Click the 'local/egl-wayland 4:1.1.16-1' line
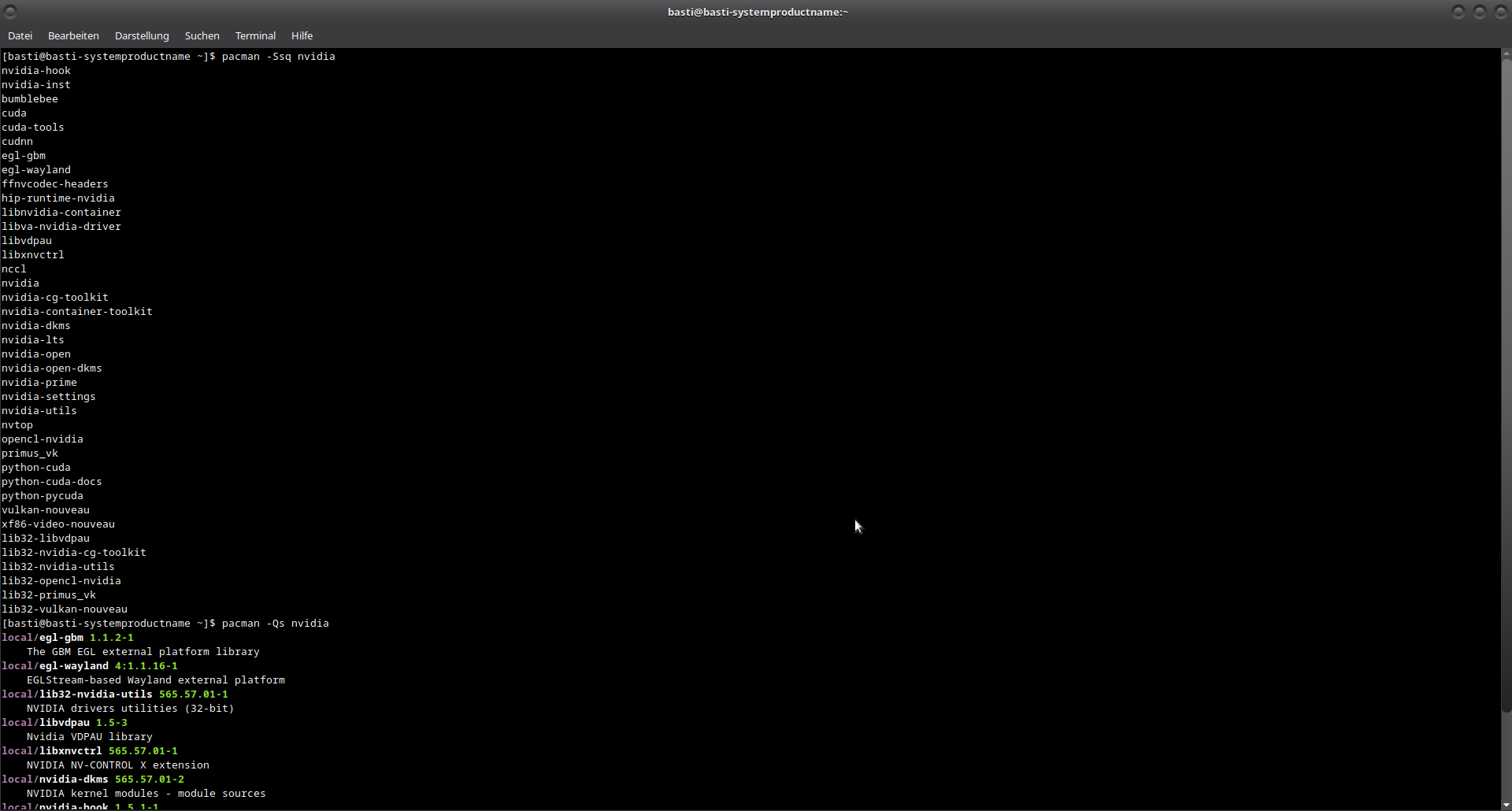Image resolution: width=1512 pixels, height=811 pixels. [x=90, y=666]
